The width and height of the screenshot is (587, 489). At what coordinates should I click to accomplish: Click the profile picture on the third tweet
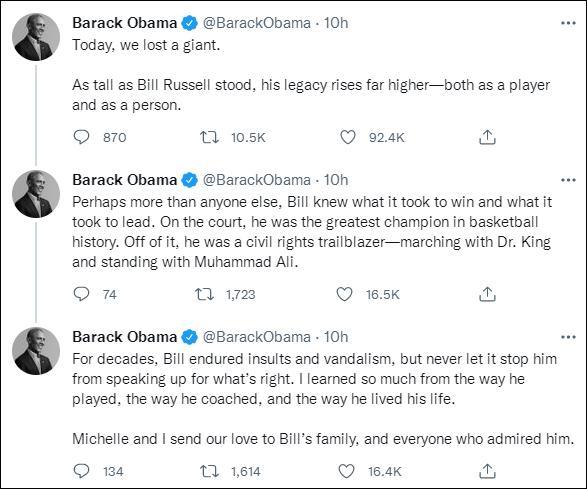[x=36, y=351]
